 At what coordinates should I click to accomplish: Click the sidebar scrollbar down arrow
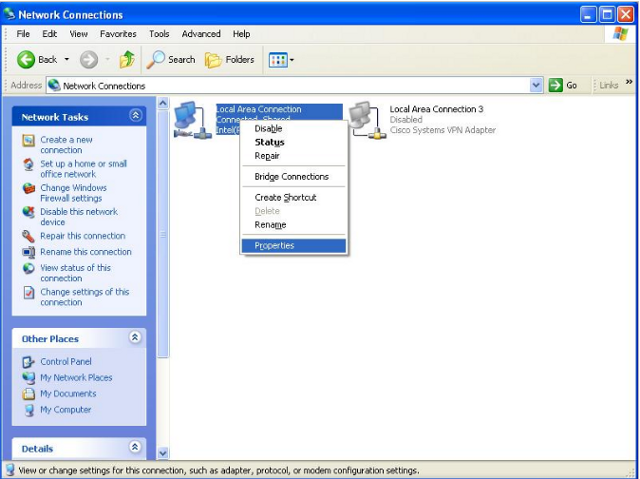pos(163,453)
